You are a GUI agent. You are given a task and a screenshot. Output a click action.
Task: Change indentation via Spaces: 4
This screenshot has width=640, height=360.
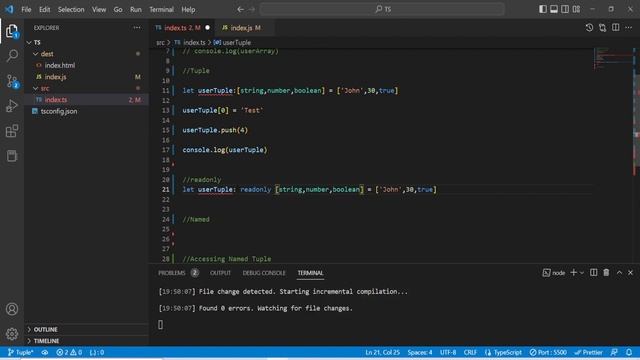(x=420, y=352)
